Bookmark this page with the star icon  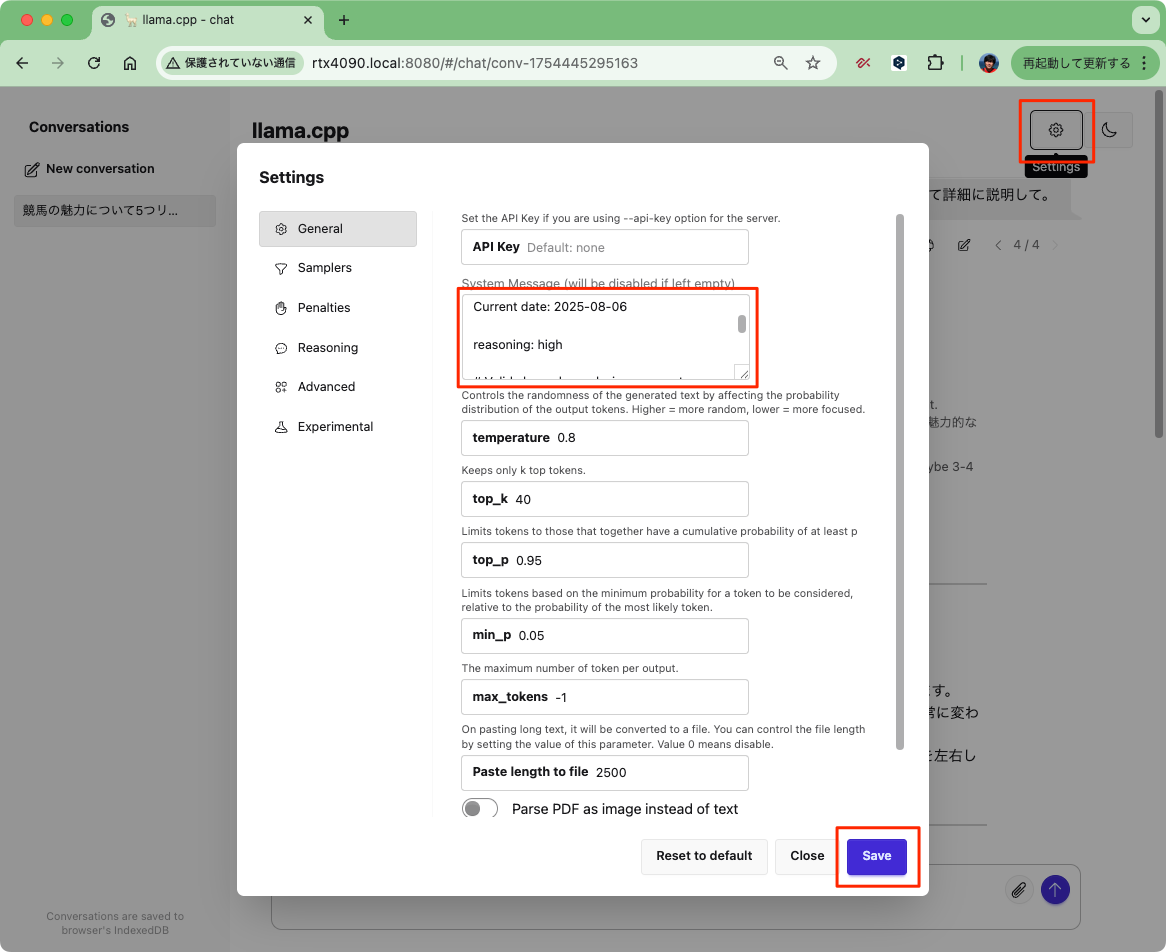tap(813, 63)
